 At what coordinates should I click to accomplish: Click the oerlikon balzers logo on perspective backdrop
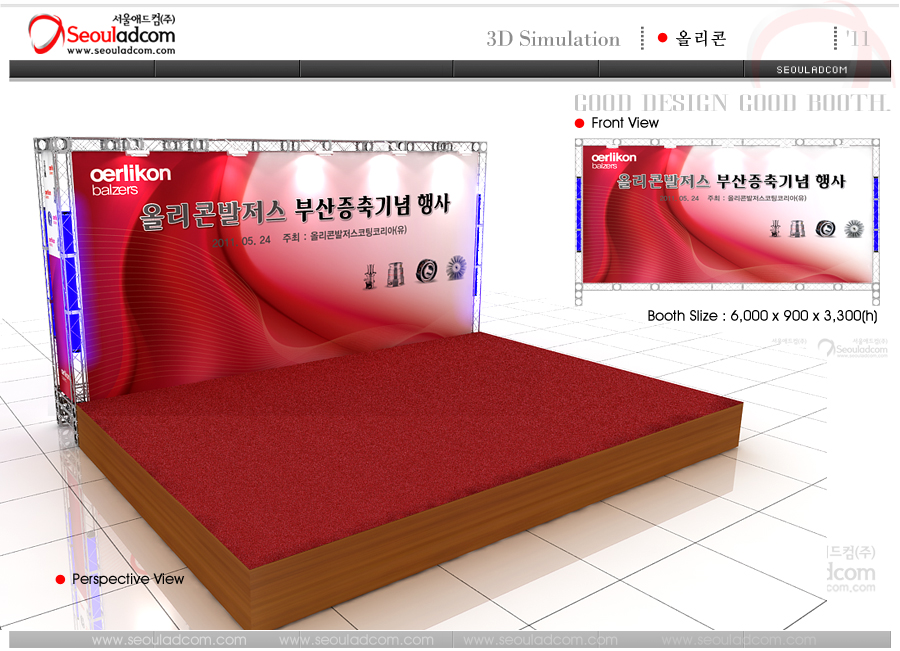130,179
